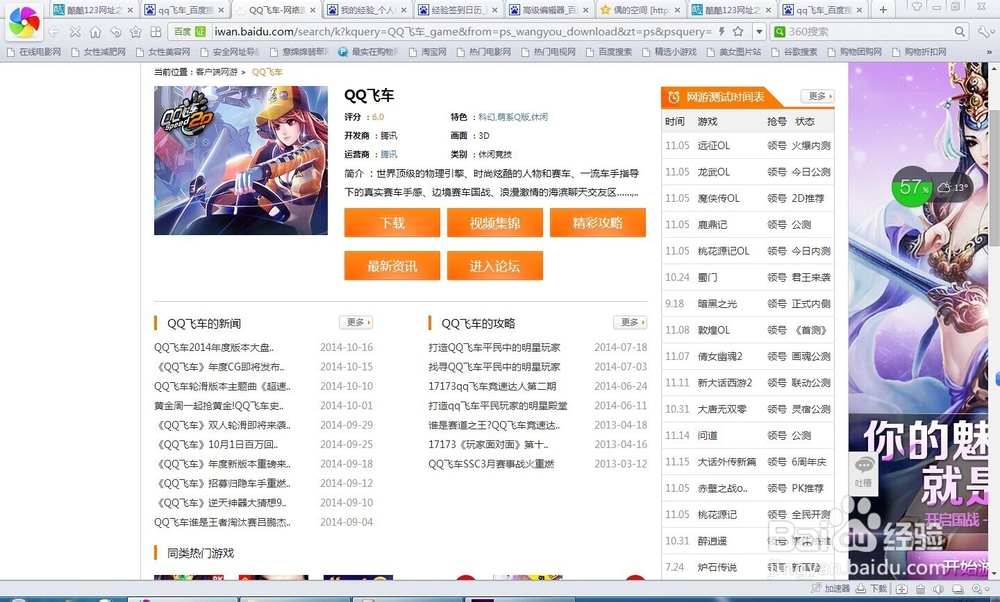Open the 科幻,萌系Q版,休闲 feature tag link
This screenshot has height=602, width=1000.
(513, 117)
